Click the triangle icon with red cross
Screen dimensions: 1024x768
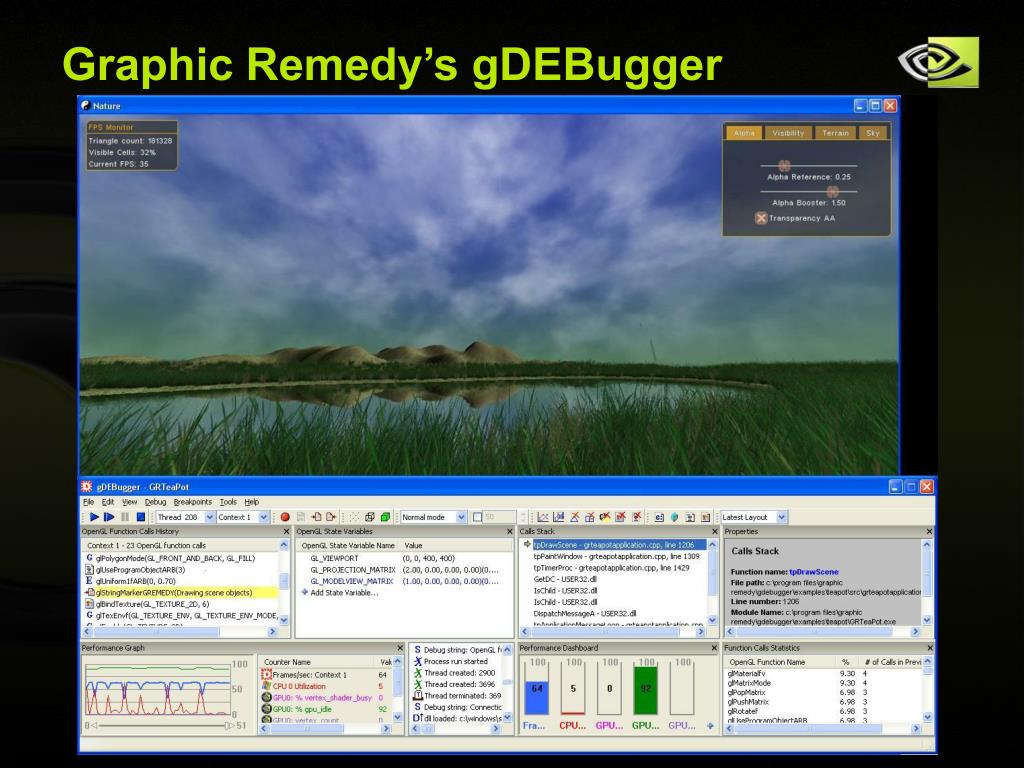574,517
